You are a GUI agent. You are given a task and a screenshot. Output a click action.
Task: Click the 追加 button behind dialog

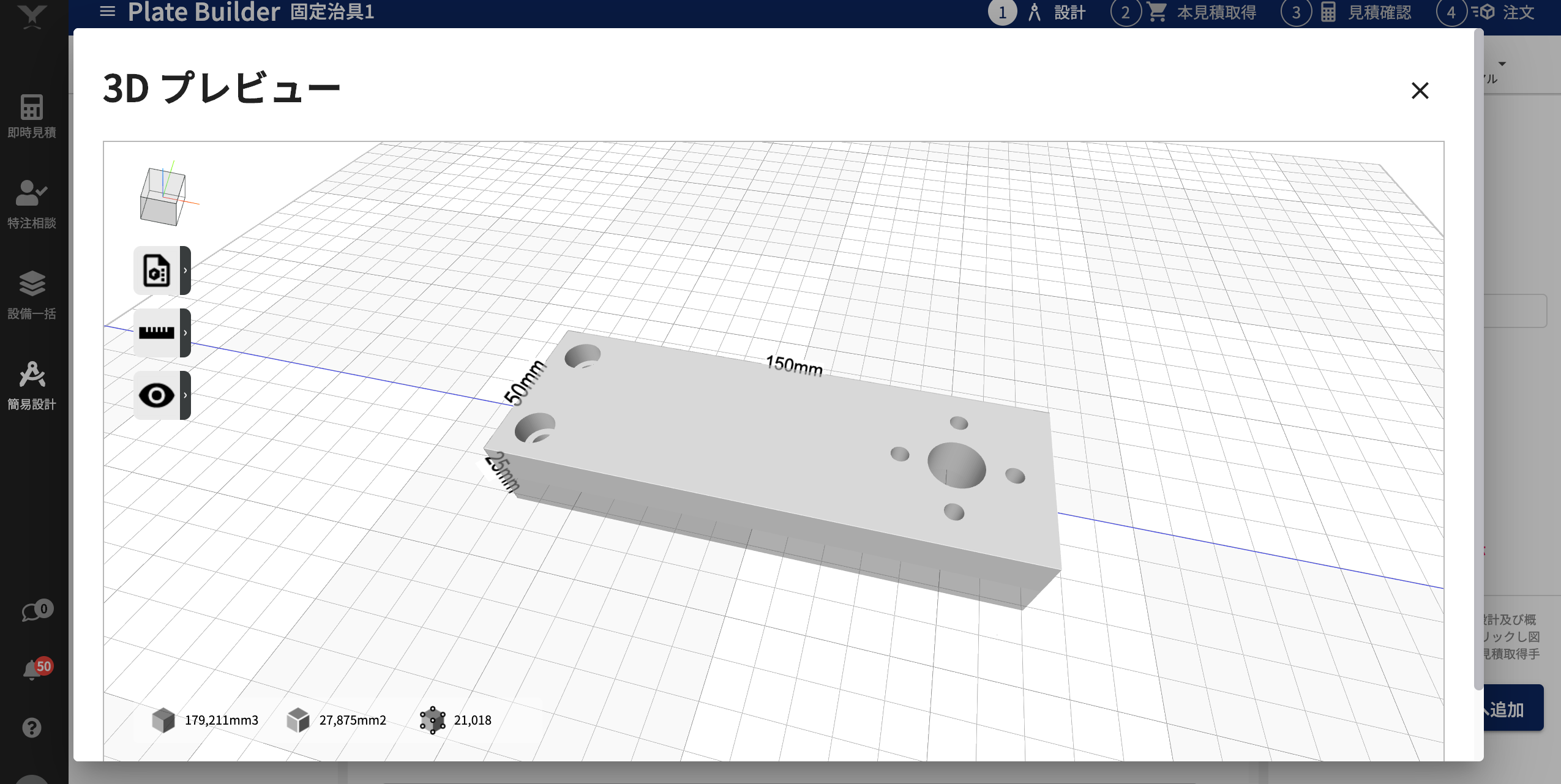[x=1513, y=709]
